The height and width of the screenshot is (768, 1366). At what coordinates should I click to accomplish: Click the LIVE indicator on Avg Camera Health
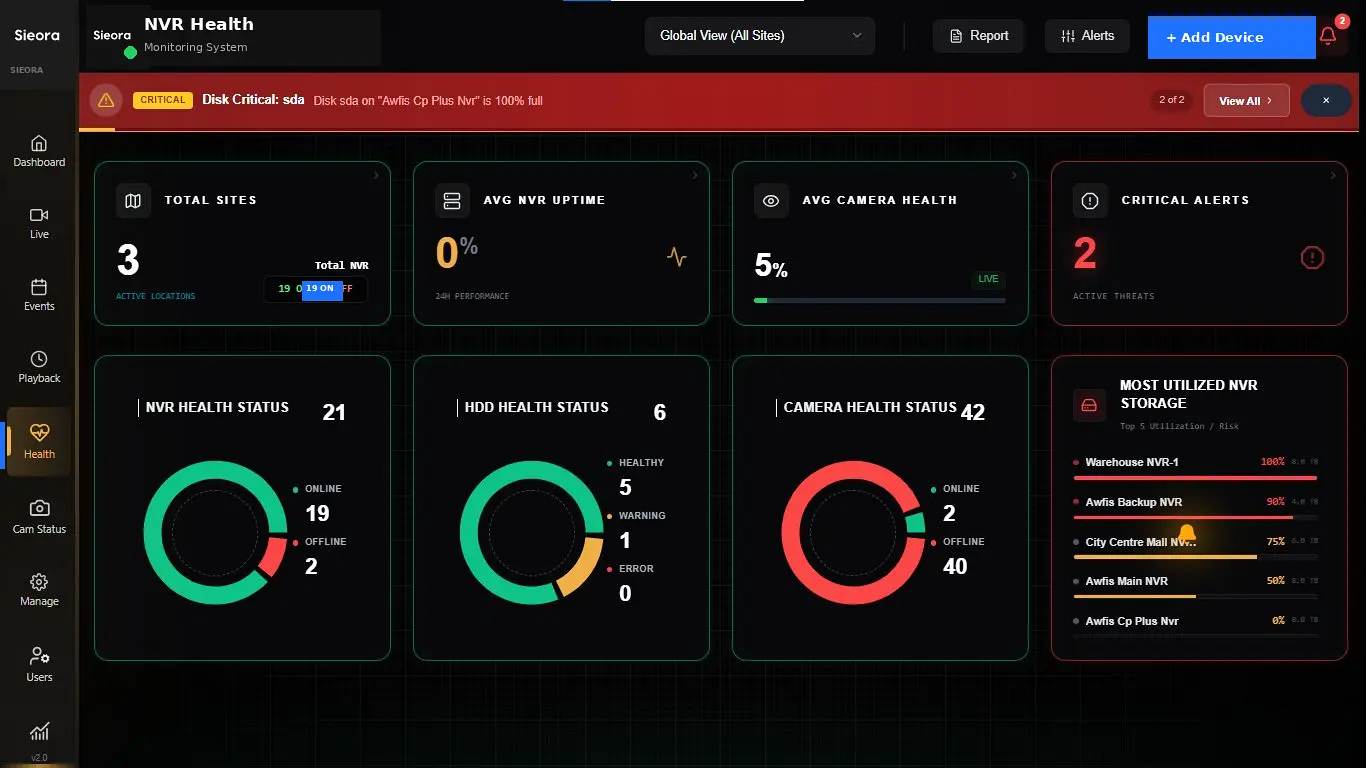click(988, 279)
